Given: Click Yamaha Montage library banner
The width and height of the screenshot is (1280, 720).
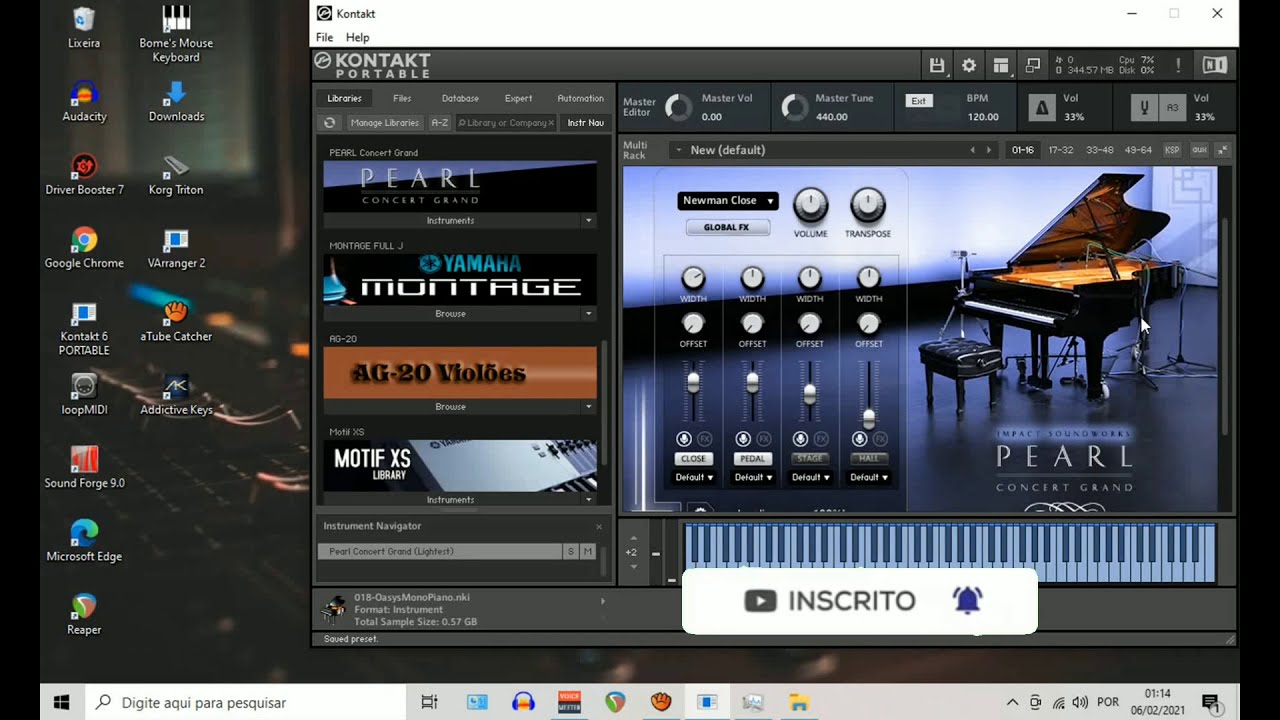Looking at the screenshot, I should coord(460,279).
